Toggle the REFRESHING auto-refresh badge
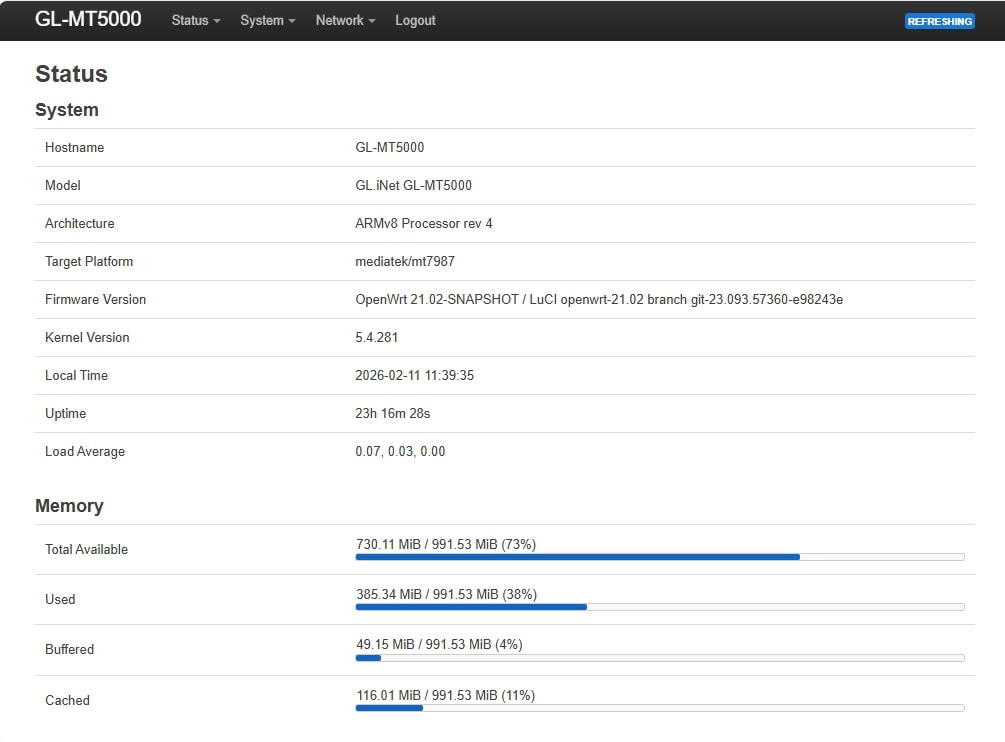The width and height of the screenshot is (1005, 742). [939, 21]
